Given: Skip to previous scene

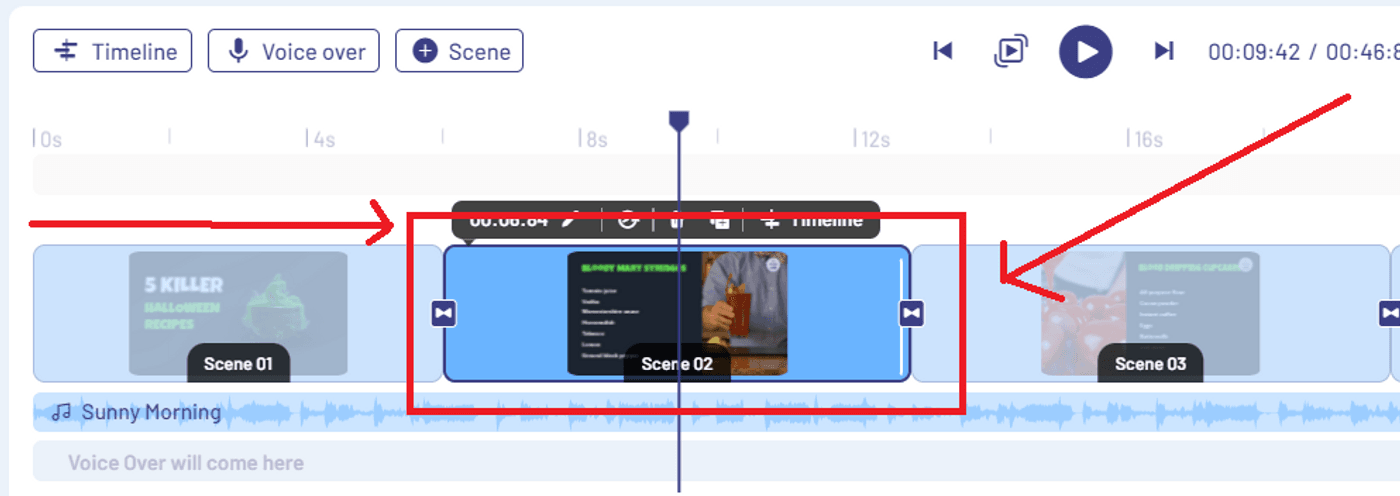Looking at the screenshot, I should 942,51.
